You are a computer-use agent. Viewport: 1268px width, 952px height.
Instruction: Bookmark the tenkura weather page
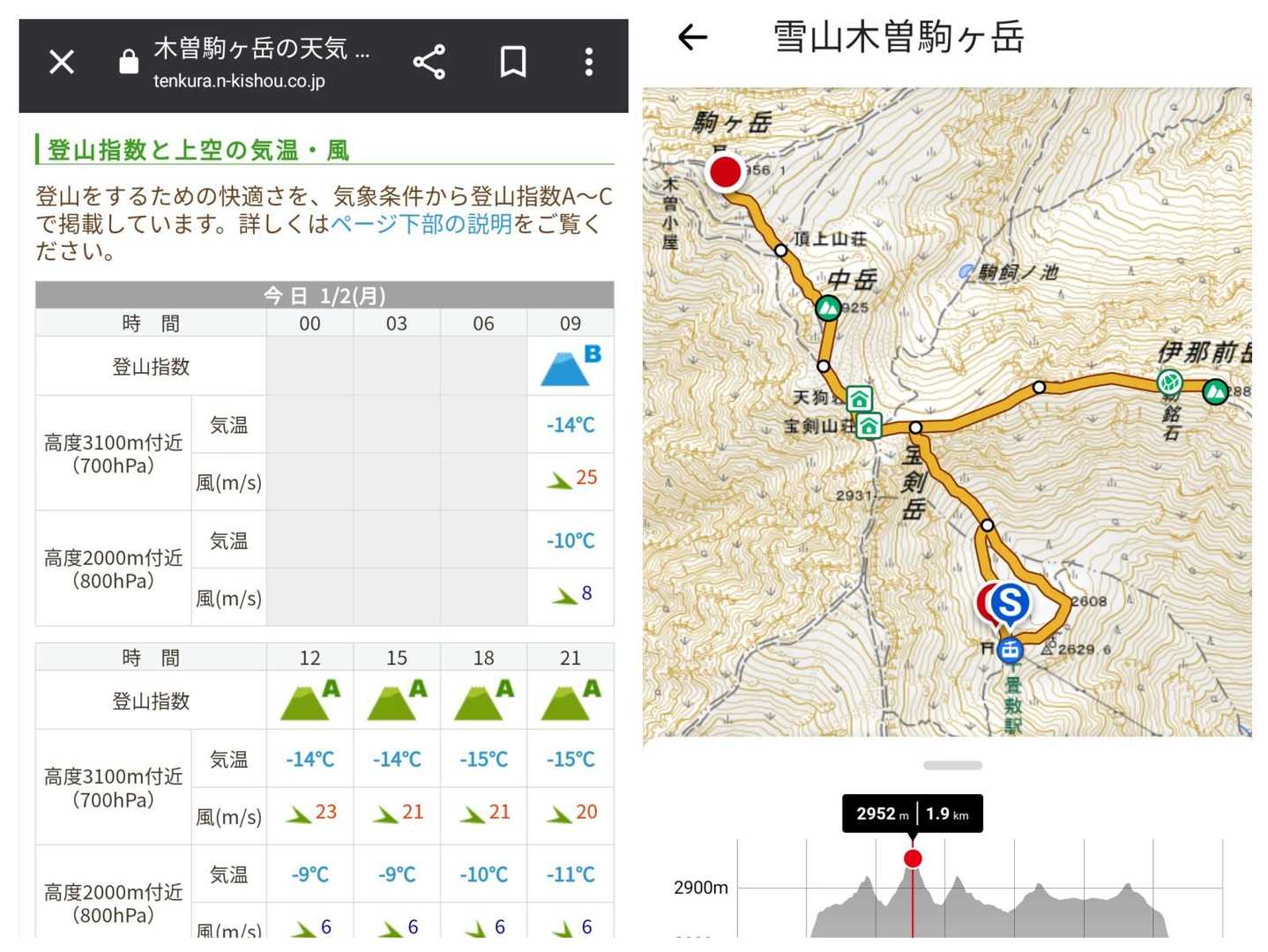(x=512, y=62)
